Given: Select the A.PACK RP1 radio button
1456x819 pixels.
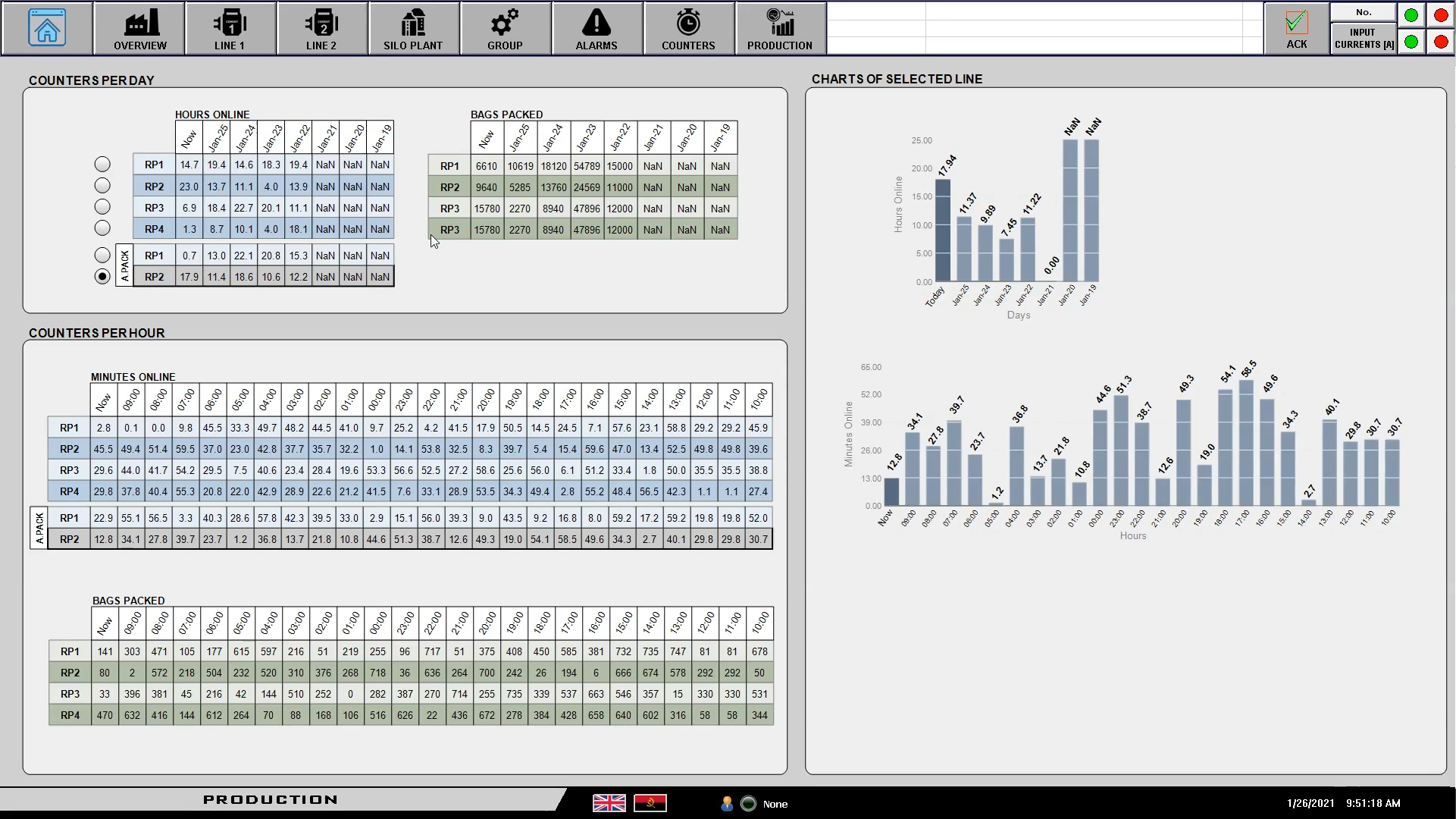Looking at the screenshot, I should [102, 256].
